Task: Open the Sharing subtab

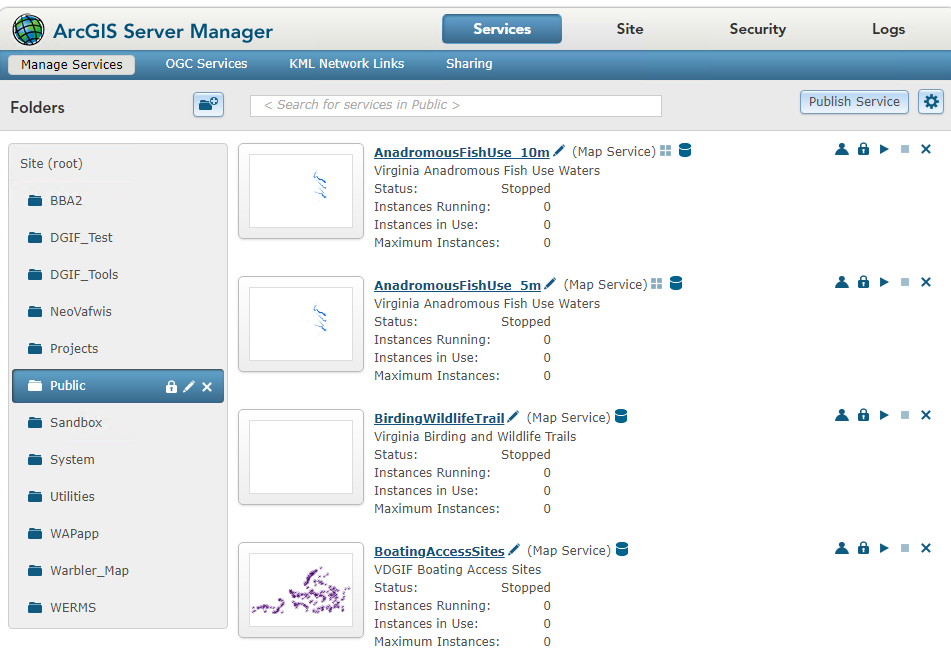Action: coord(469,64)
